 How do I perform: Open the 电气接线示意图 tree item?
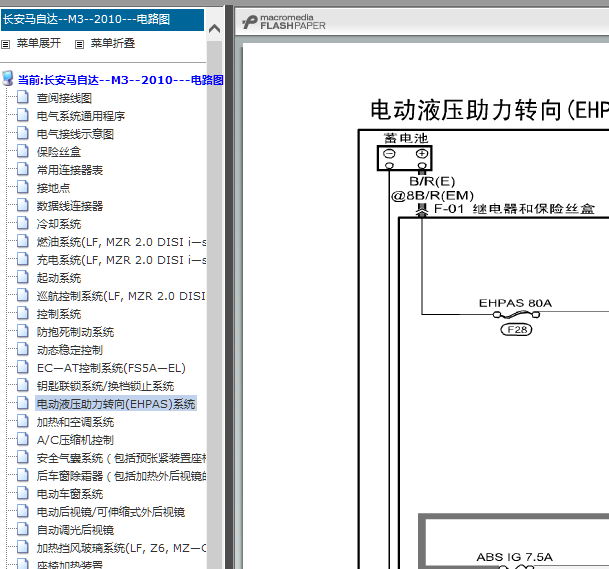(75, 134)
